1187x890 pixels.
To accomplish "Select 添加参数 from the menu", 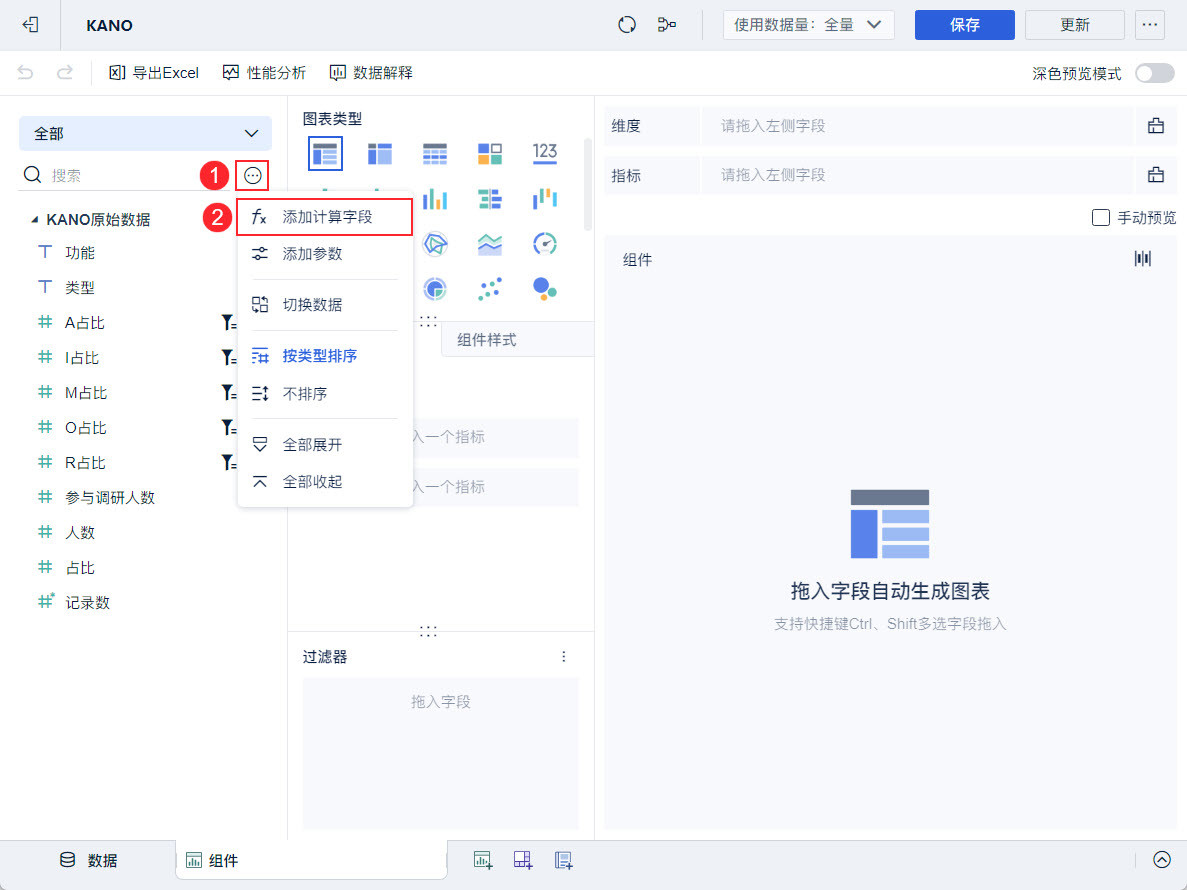I will coord(325,254).
